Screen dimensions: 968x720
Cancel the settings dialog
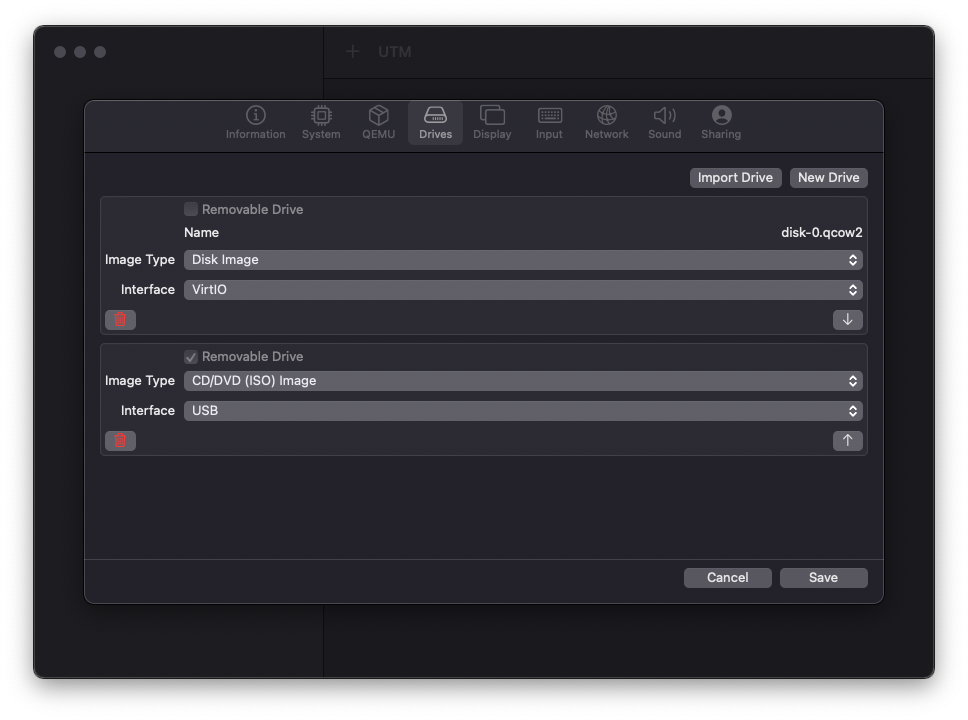(727, 577)
